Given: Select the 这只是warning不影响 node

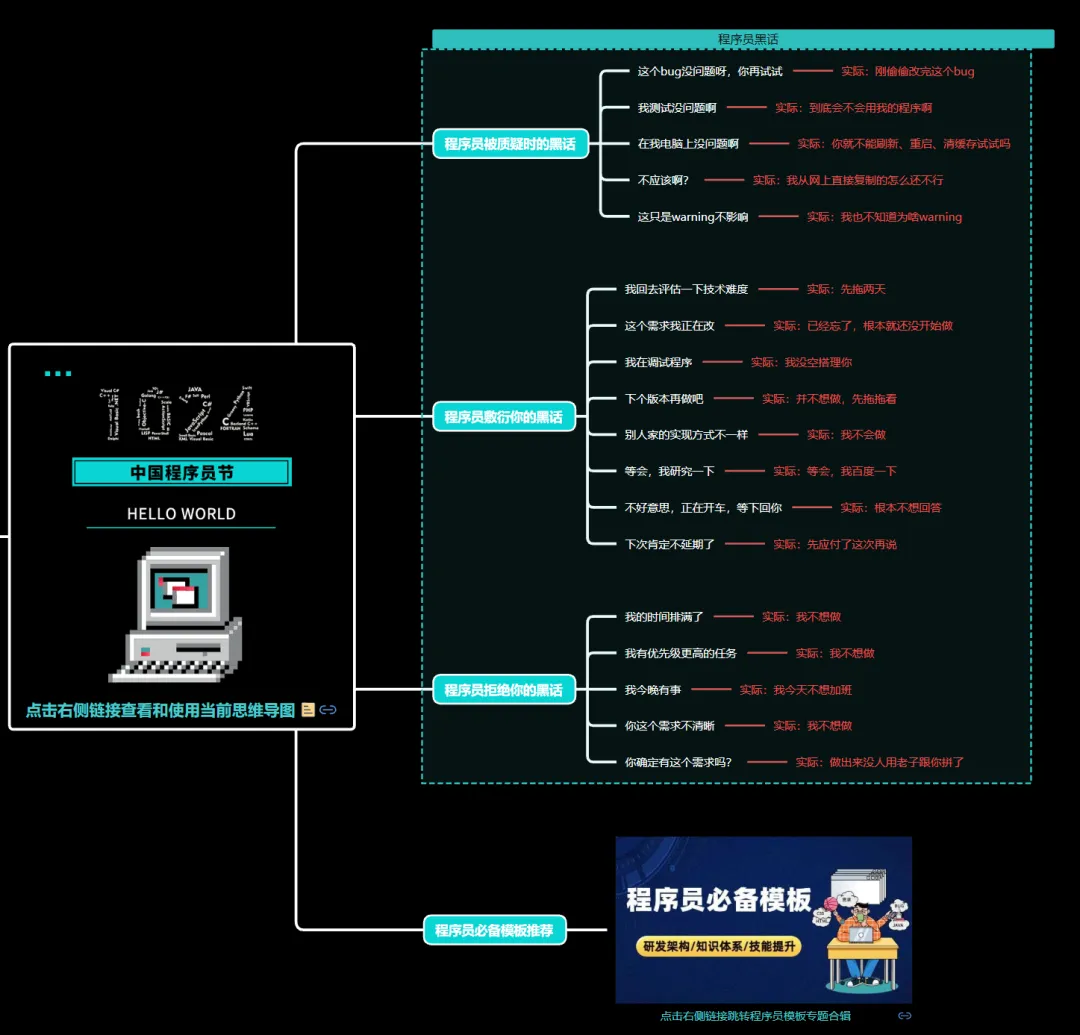Looking at the screenshot, I should 692,216.
